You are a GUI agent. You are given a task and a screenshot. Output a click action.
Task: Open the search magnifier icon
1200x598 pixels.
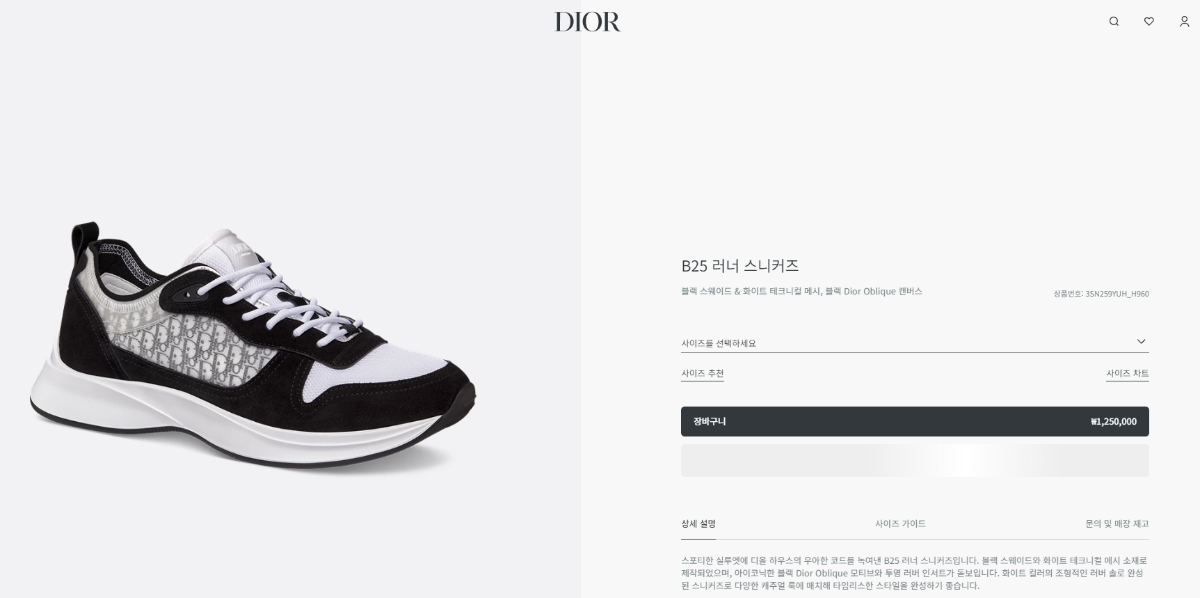[x=1114, y=21]
